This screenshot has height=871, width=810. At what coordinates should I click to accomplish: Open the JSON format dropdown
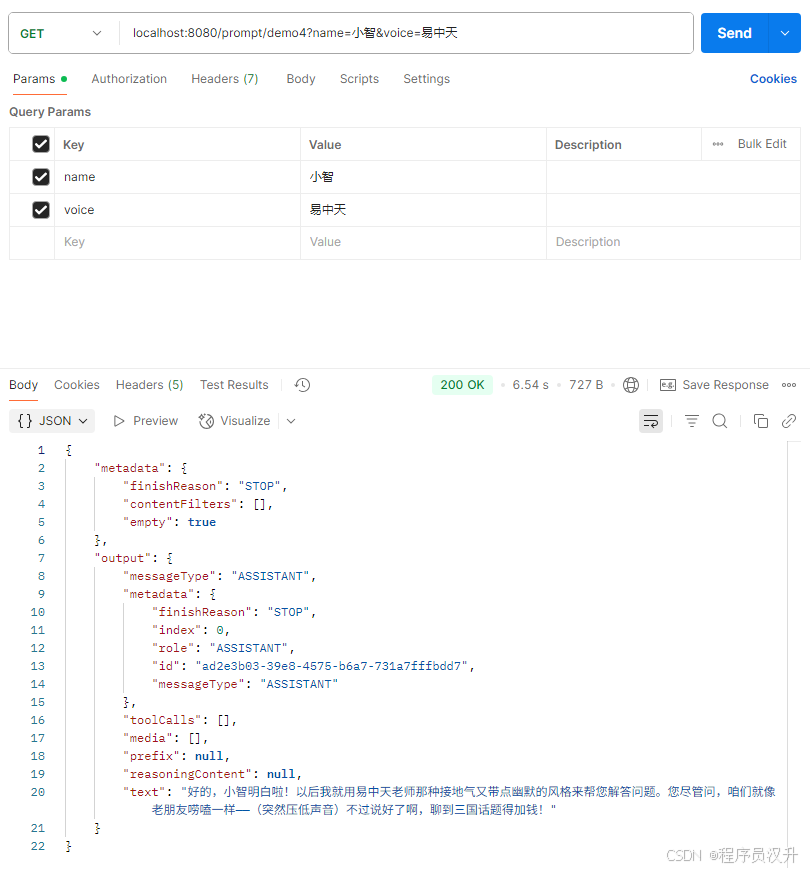[52, 421]
